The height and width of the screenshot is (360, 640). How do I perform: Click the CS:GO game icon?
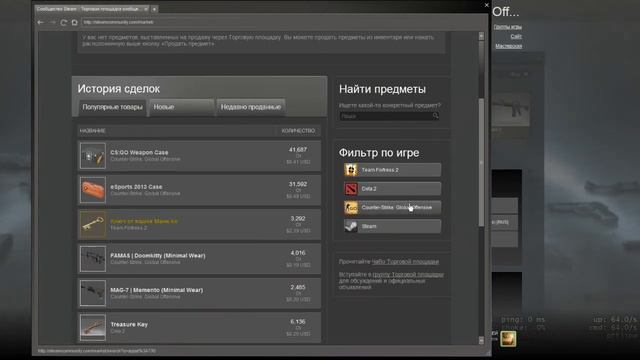point(351,207)
